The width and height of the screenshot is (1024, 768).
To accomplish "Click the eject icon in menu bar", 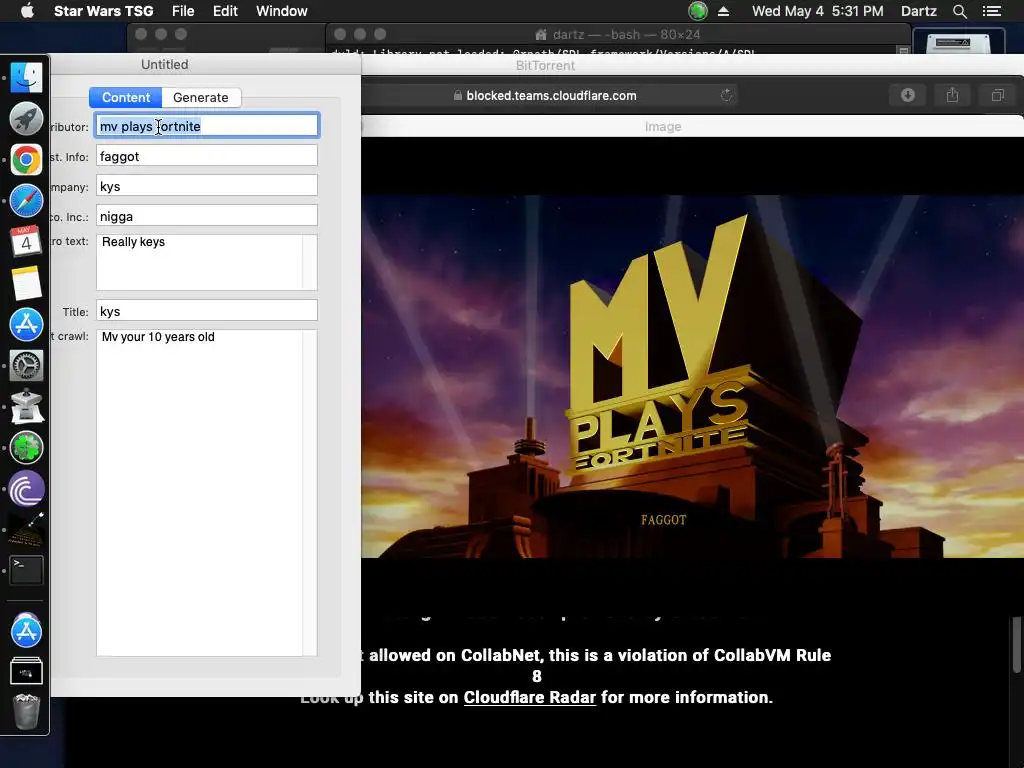I will pyautogui.click(x=724, y=11).
